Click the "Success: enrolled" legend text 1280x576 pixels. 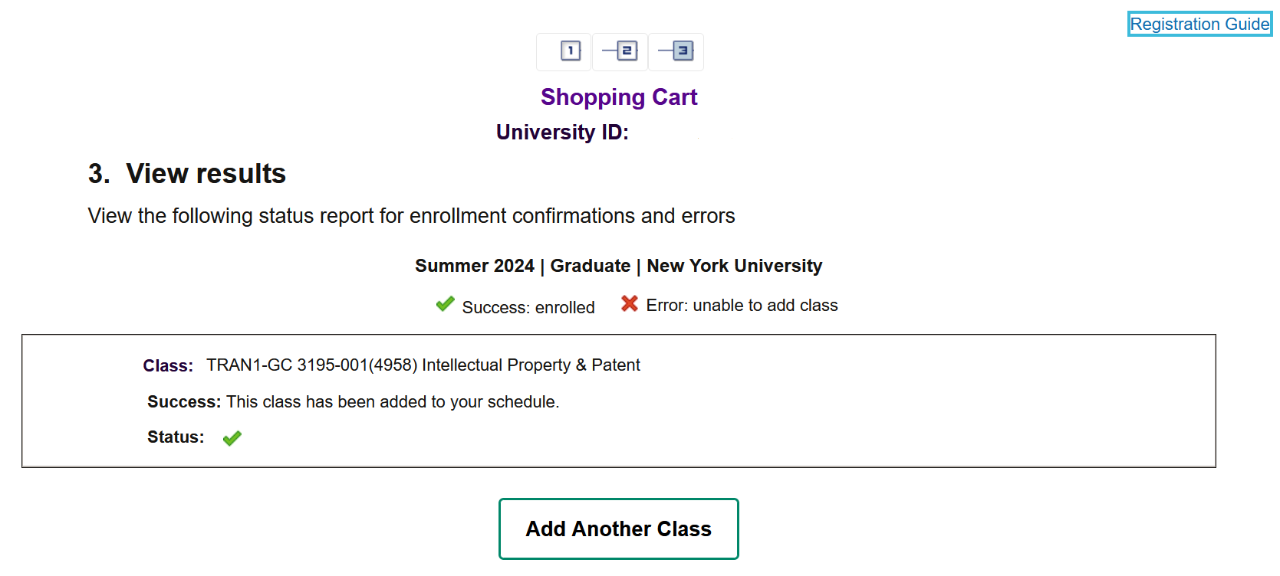click(x=528, y=307)
